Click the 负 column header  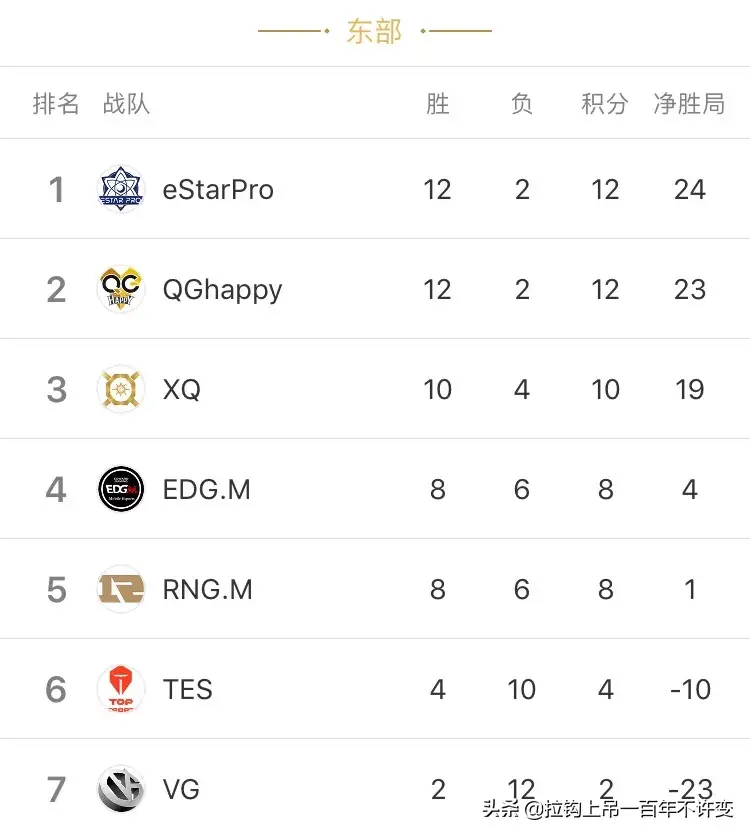(x=521, y=103)
